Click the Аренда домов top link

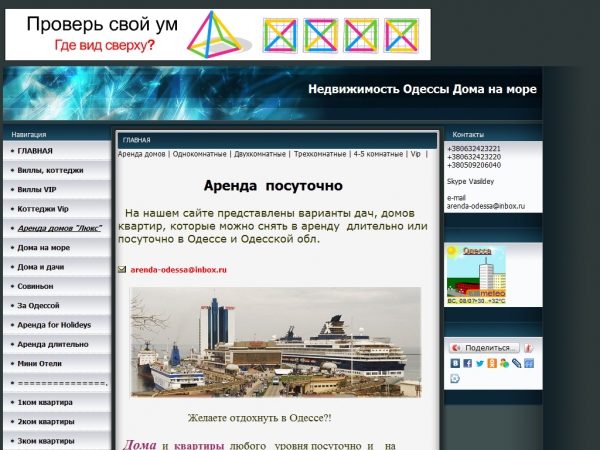point(142,154)
